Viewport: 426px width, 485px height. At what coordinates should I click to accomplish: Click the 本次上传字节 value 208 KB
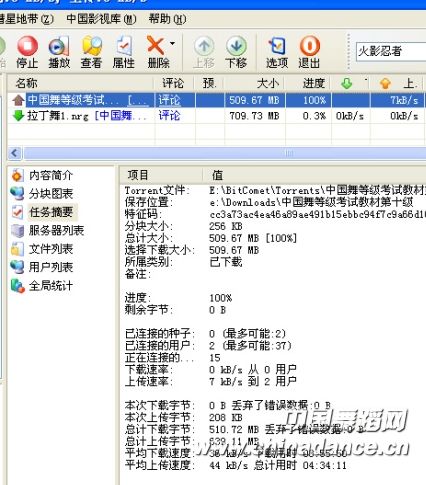(x=226, y=417)
